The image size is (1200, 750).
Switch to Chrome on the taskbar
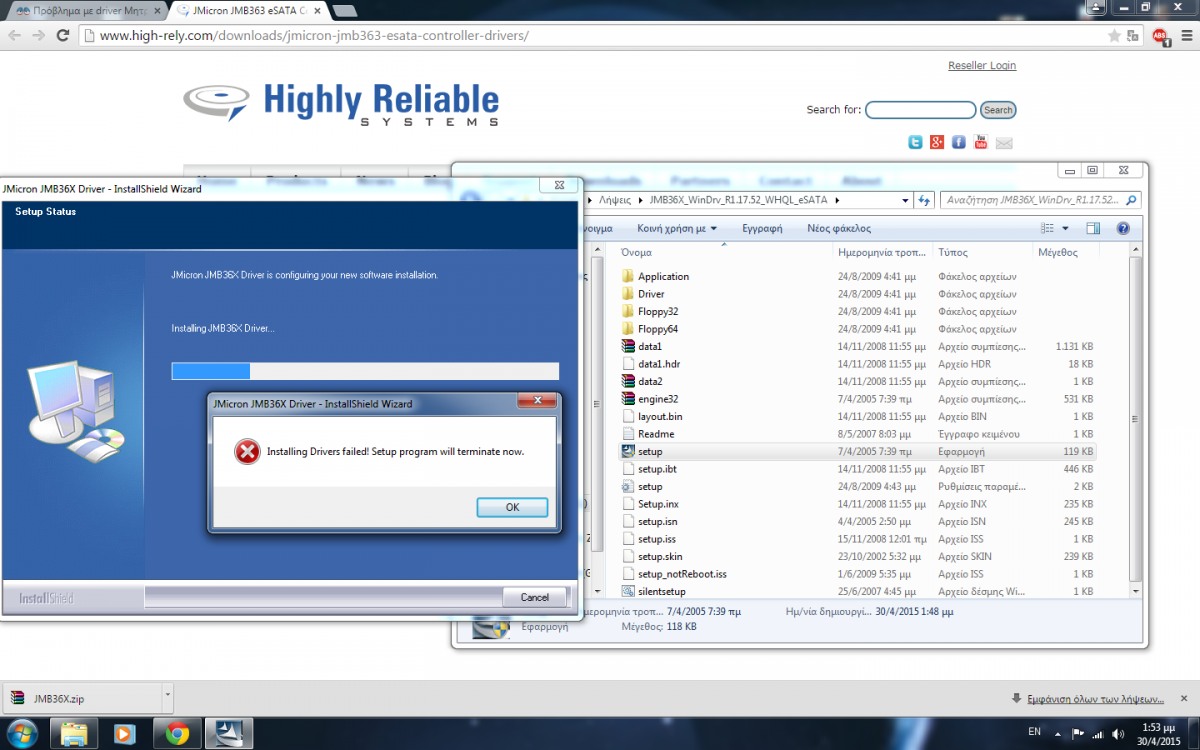178,734
